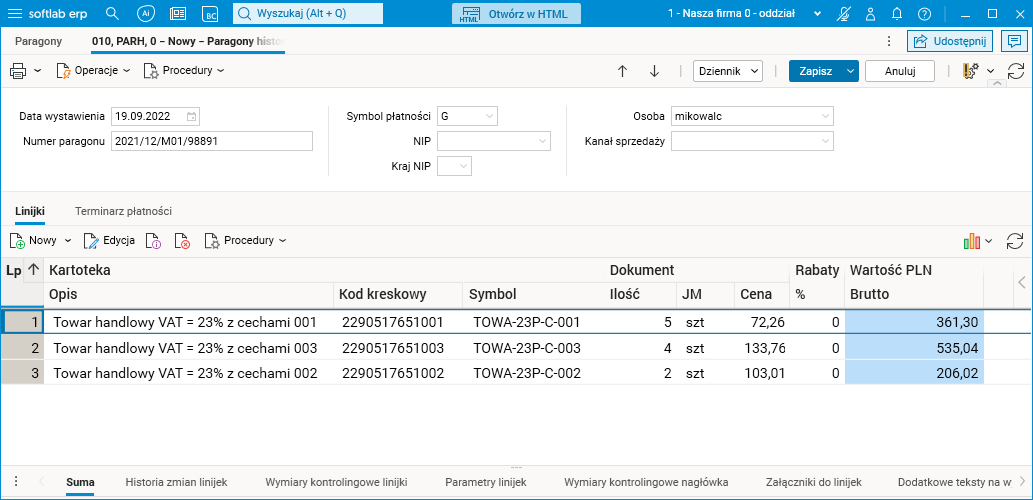Viewport: 1033px width, 500px height.
Task: Open the chat comments icon
Action: click(1013, 41)
